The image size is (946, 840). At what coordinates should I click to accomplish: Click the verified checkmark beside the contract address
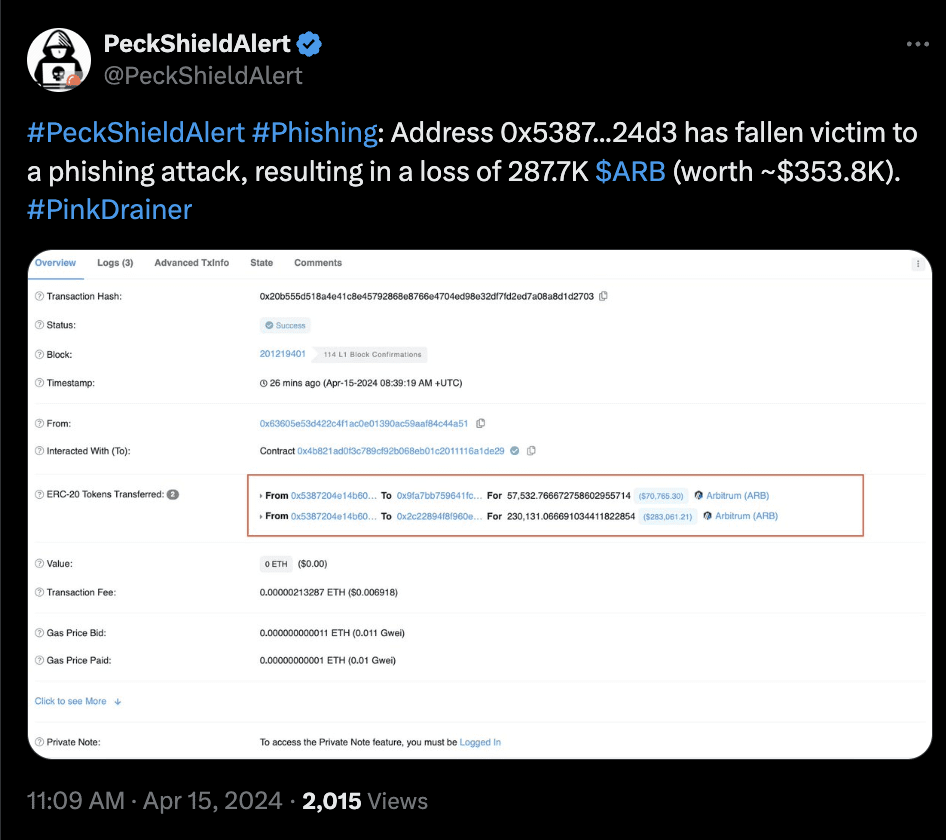pyautogui.click(x=515, y=451)
